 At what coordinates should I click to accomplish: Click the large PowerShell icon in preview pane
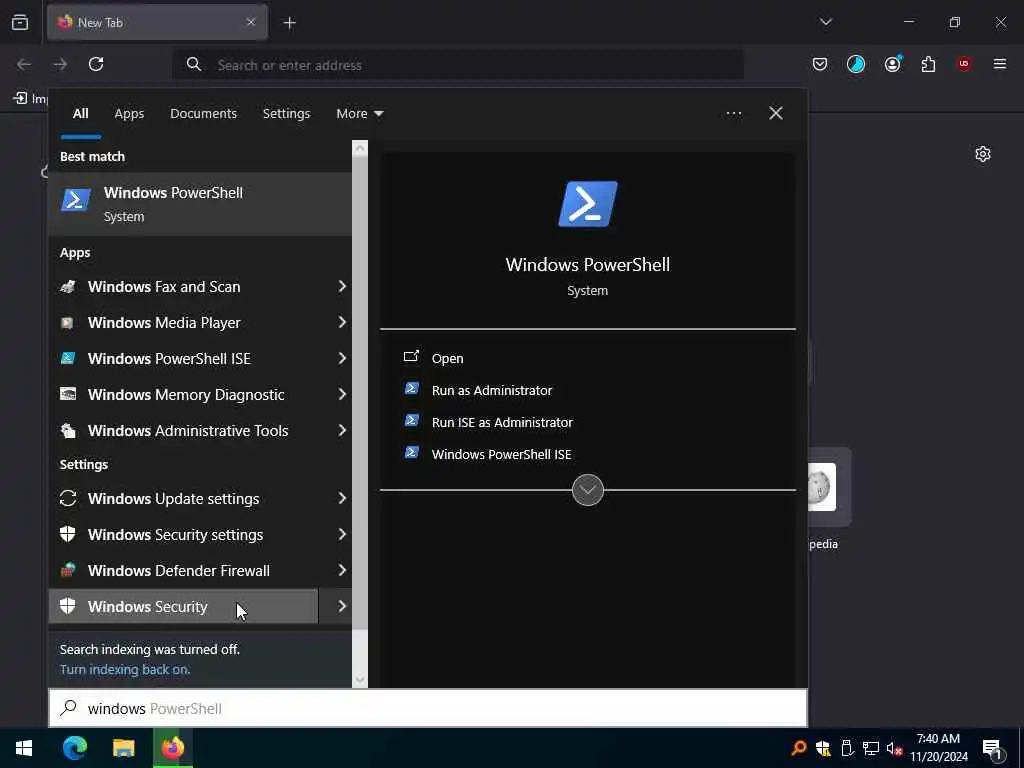click(x=588, y=204)
